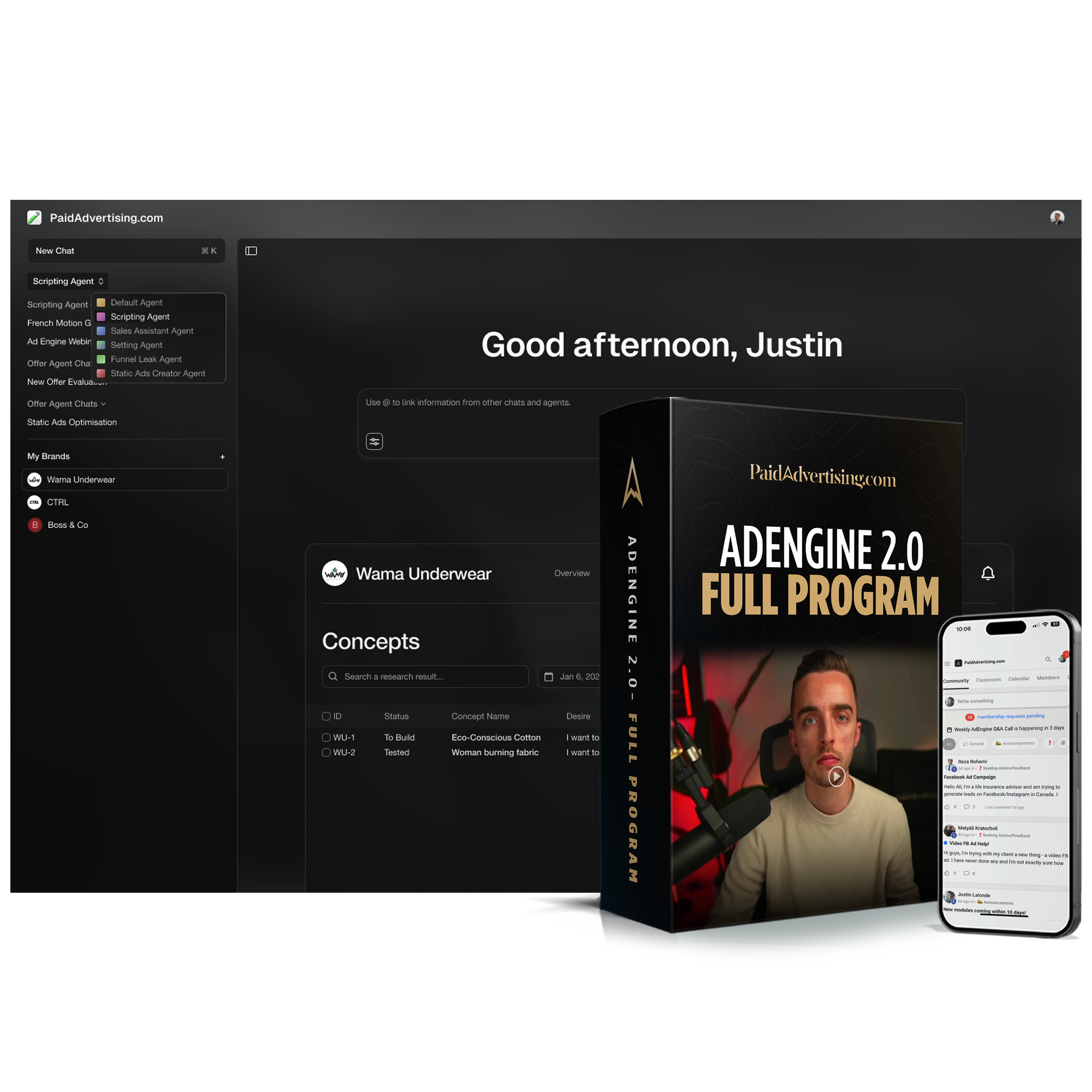Open the New Offer Evaluation chat
Screen dimensions: 1092x1092
coord(67,382)
